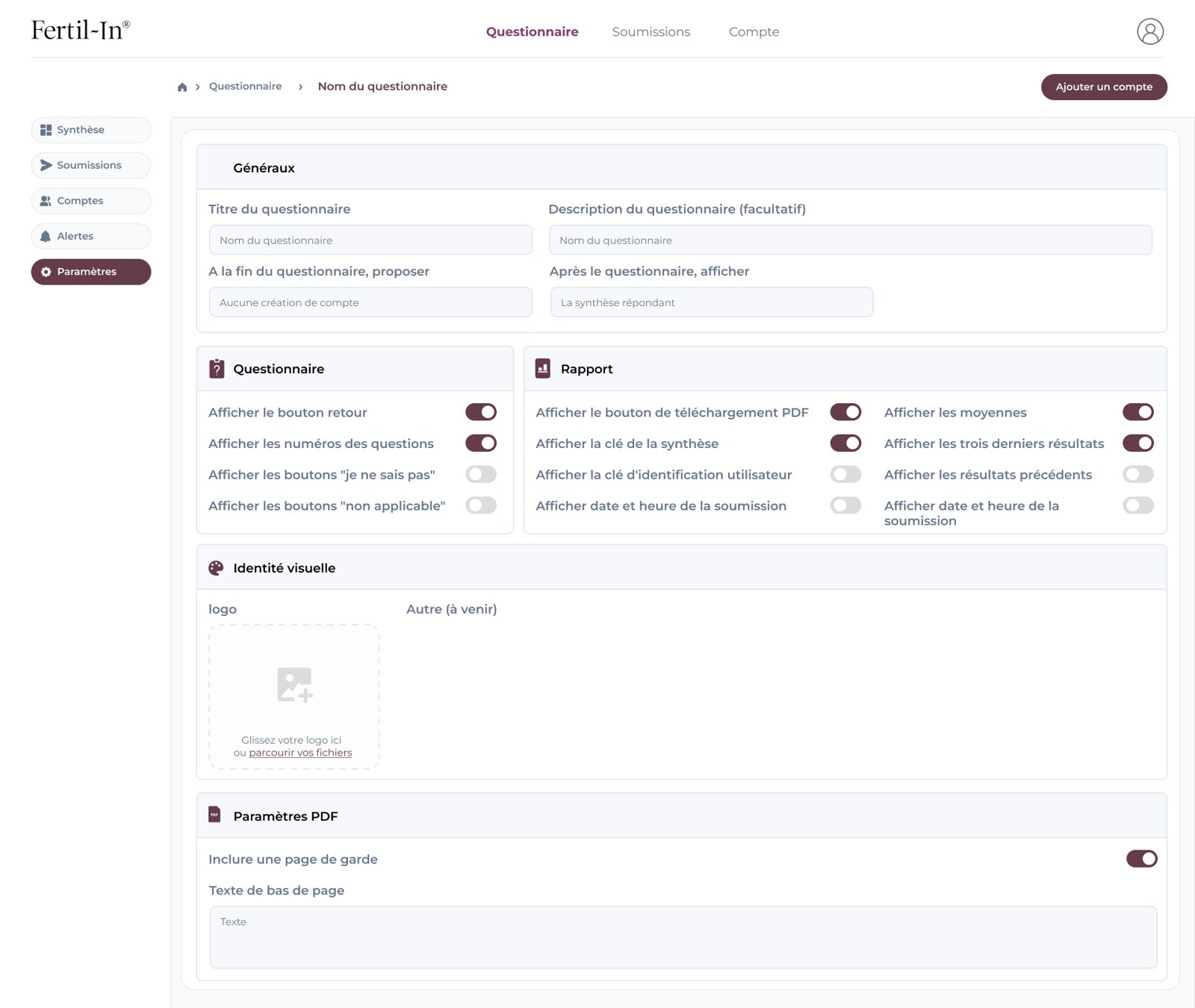Enable "Afficher la clé d'identification utilisateur"

pos(845,474)
